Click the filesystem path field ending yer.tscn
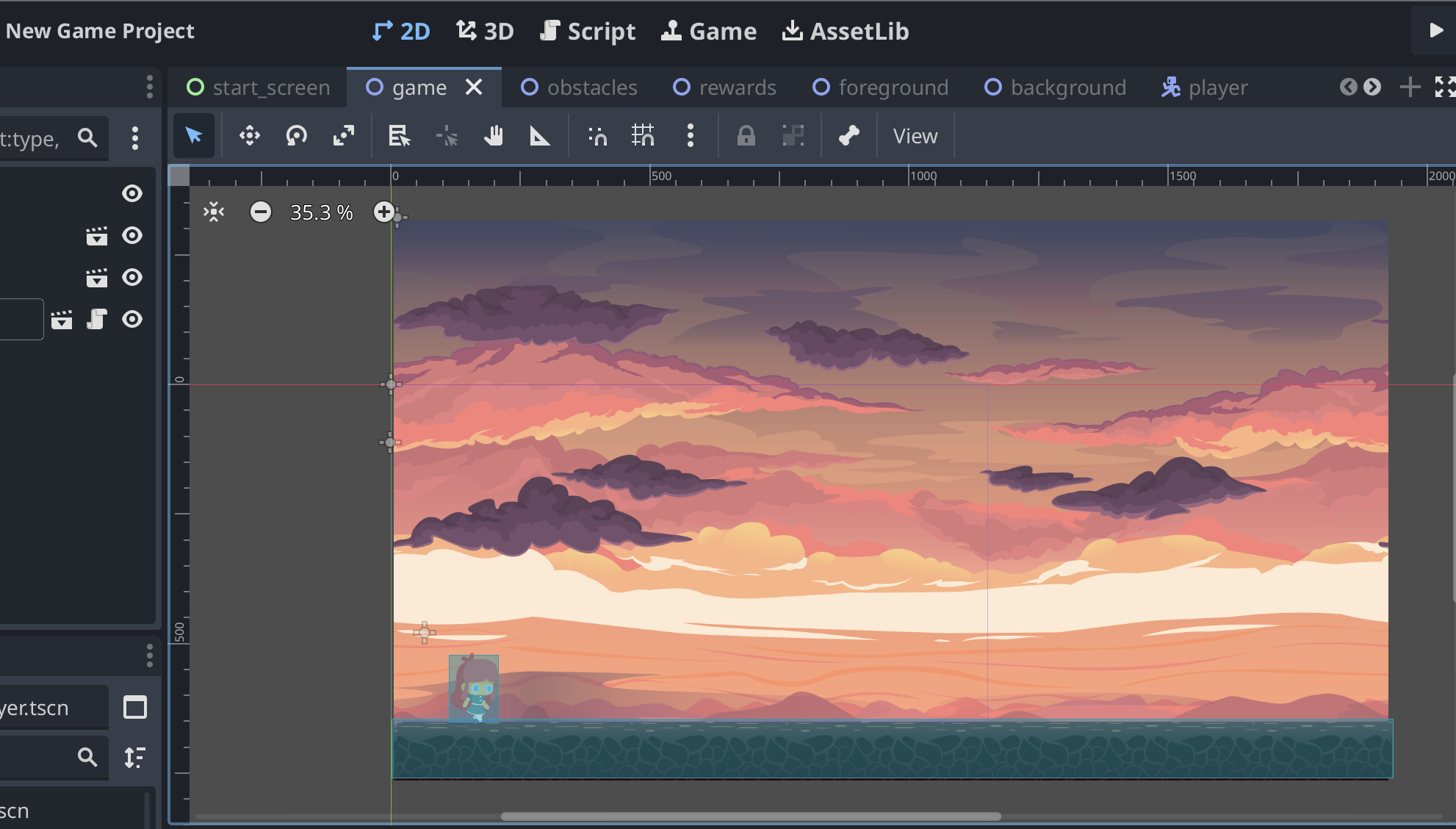The width and height of the screenshot is (1456, 829). pos(54,708)
